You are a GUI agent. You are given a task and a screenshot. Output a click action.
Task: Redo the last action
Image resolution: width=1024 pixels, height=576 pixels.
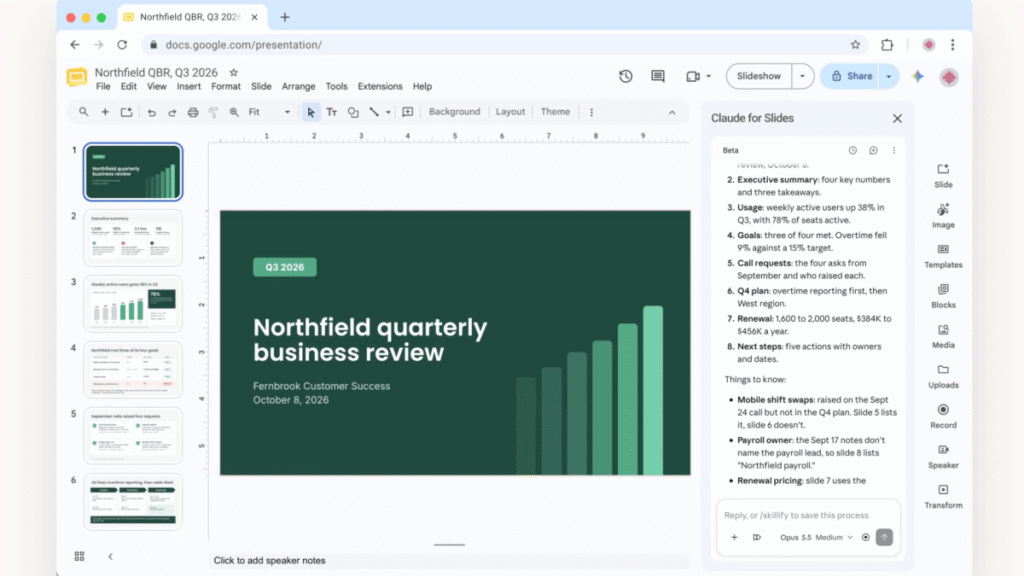click(172, 112)
